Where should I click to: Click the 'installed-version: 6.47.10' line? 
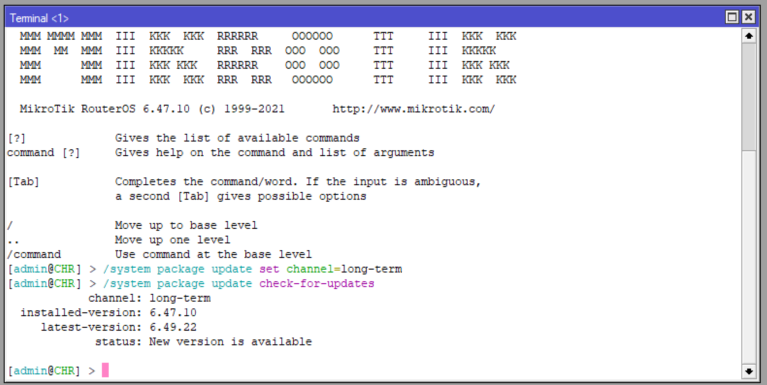click(x=108, y=313)
